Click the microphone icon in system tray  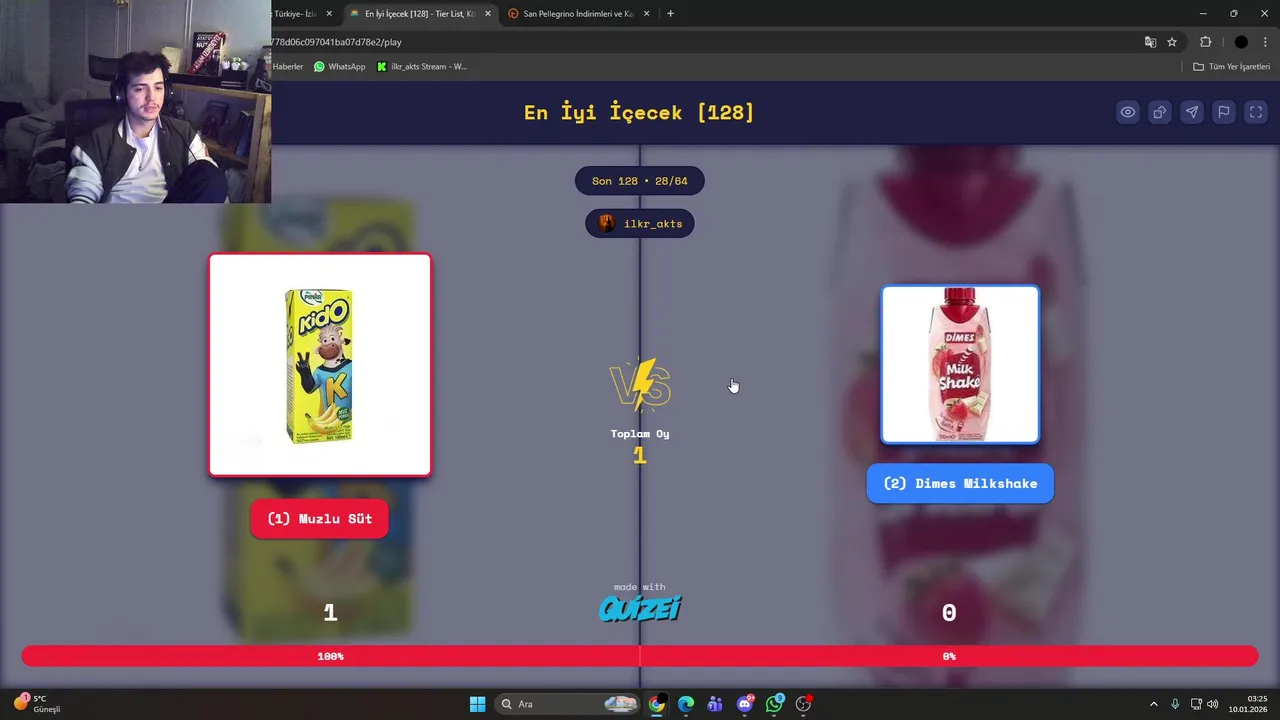click(1175, 704)
